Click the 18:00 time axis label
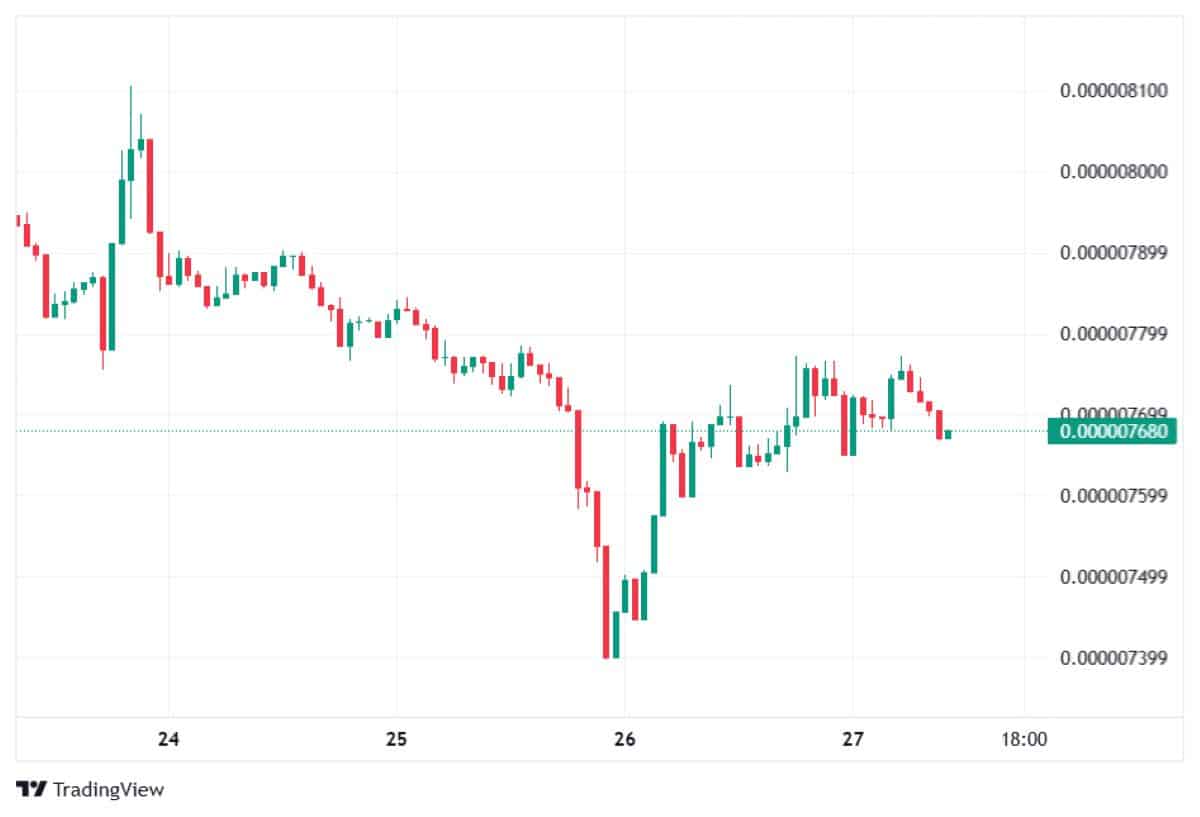The height and width of the screenshot is (817, 1200). pyautogui.click(x=1024, y=740)
